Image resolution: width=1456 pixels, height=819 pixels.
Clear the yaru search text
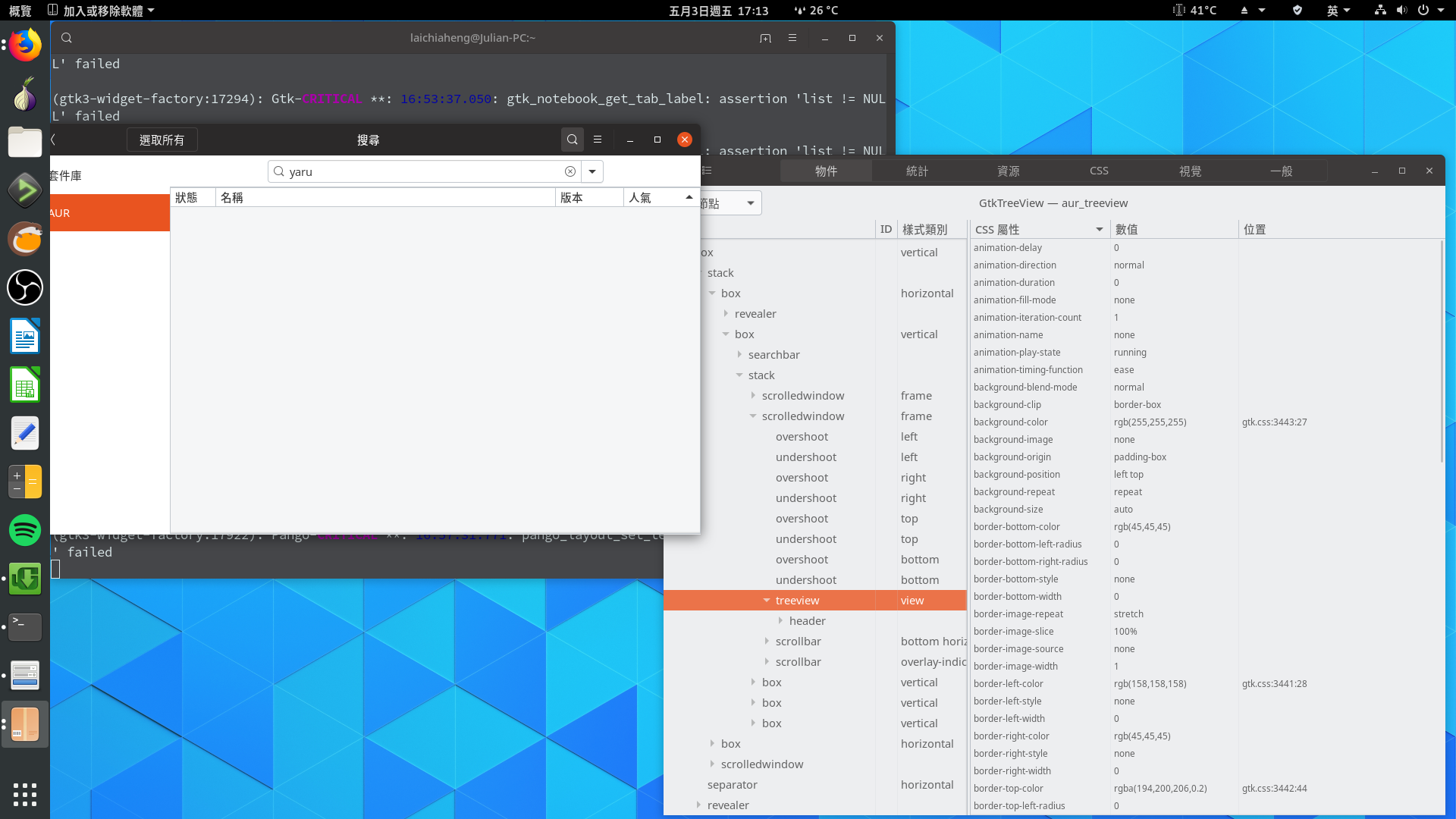point(570,172)
